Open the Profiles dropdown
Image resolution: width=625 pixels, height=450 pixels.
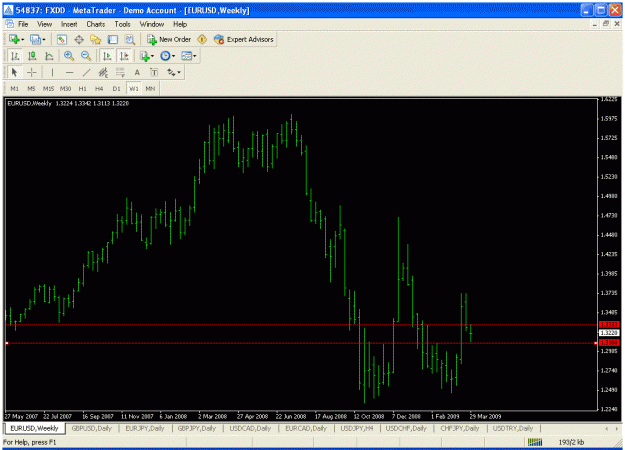pos(38,39)
